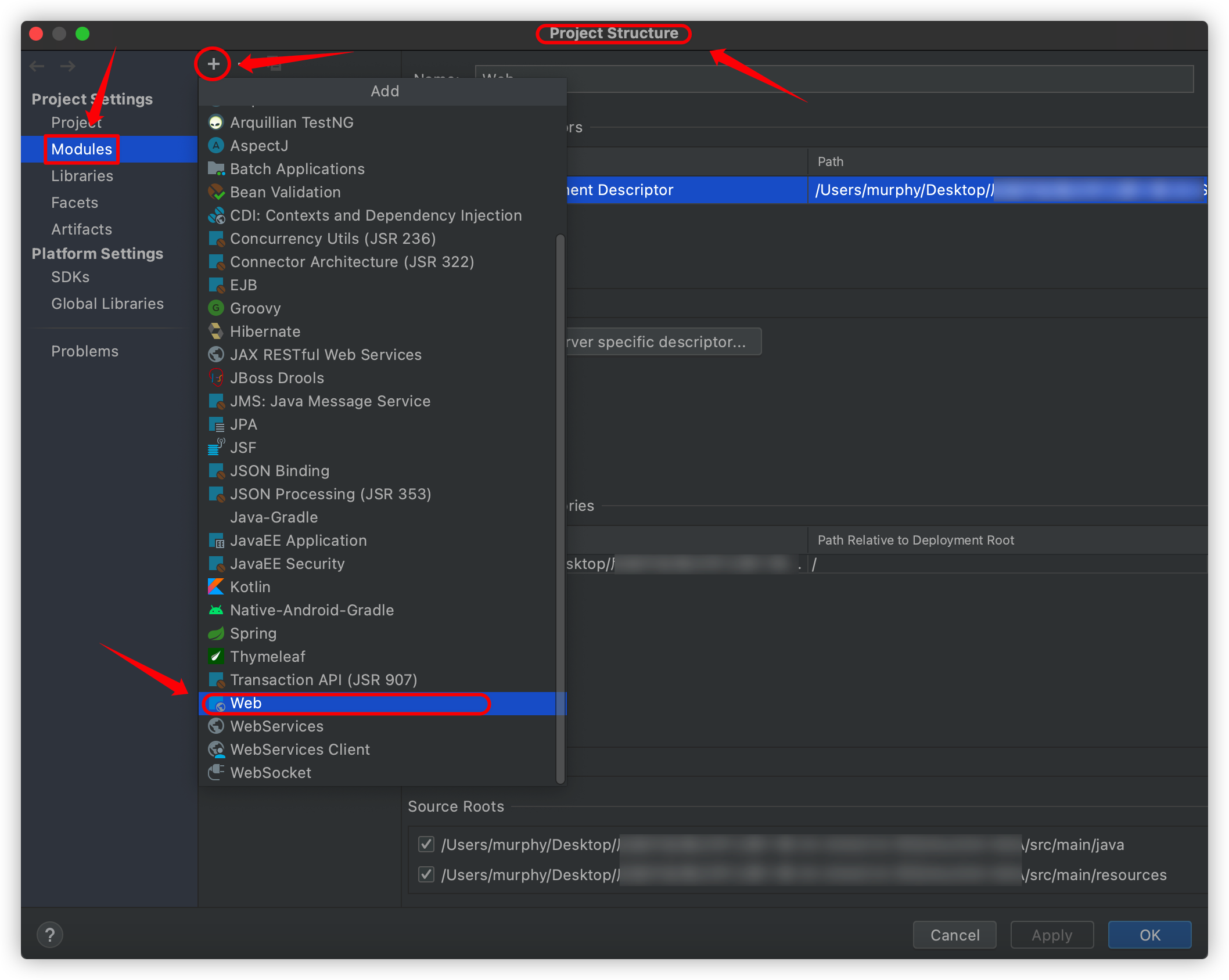Click the Arquillian TestNG icon
1229x980 pixels.
click(216, 122)
